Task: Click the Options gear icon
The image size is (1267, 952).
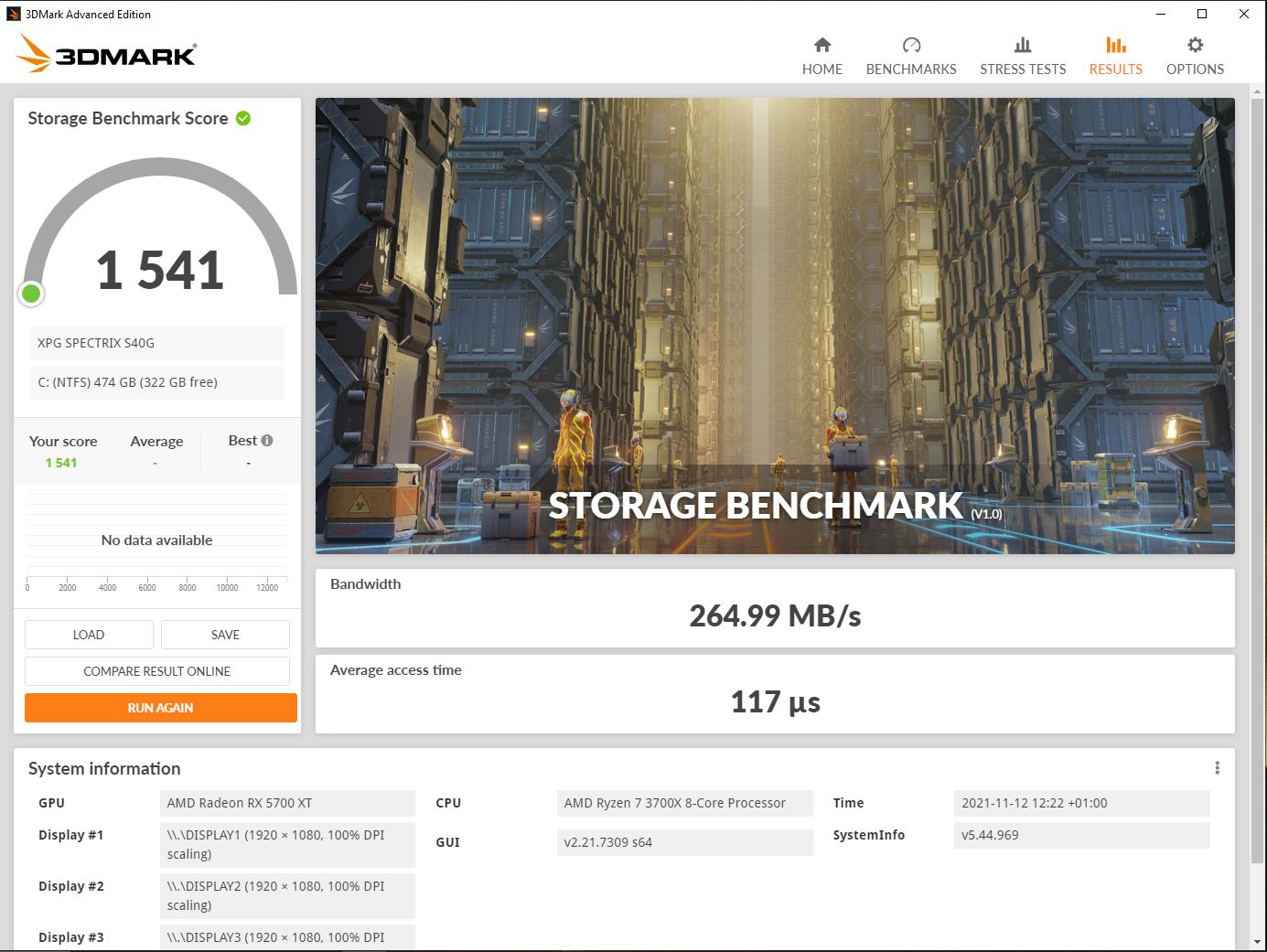Action: tap(1195, 45)
